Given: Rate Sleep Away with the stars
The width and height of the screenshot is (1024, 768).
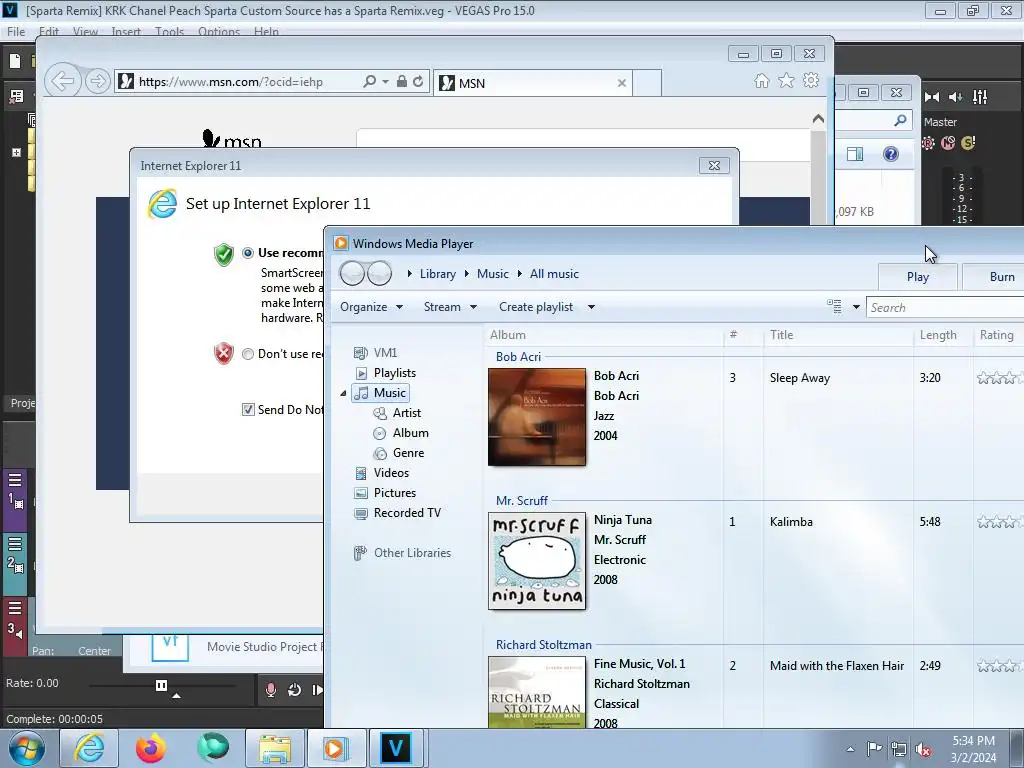Looking at the screenshot, I should point(1000,377).
